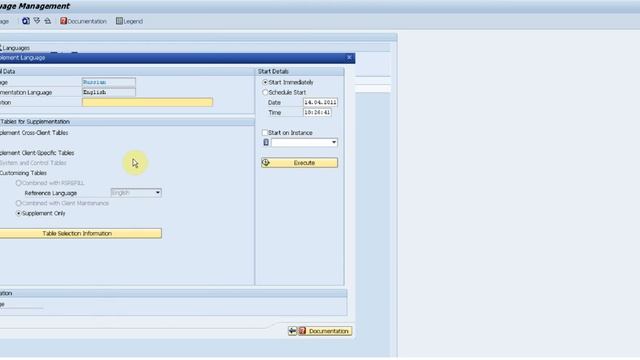Select the Start Immediately radio button
Screen dimensions: 640x360
tap(265, 82)
